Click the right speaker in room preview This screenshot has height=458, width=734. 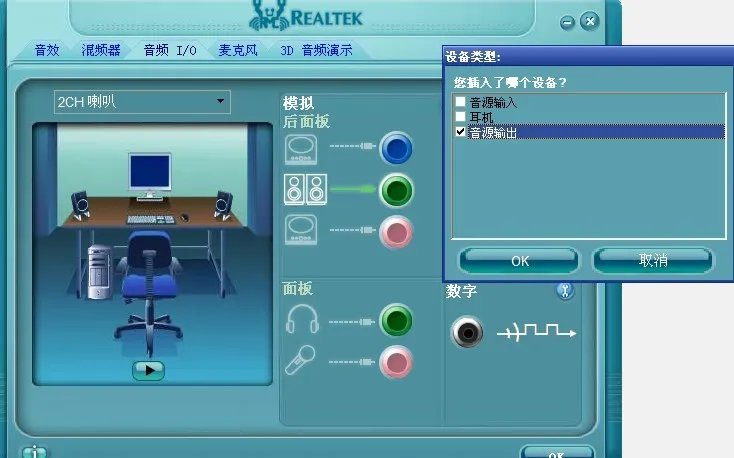coord(223,205)
